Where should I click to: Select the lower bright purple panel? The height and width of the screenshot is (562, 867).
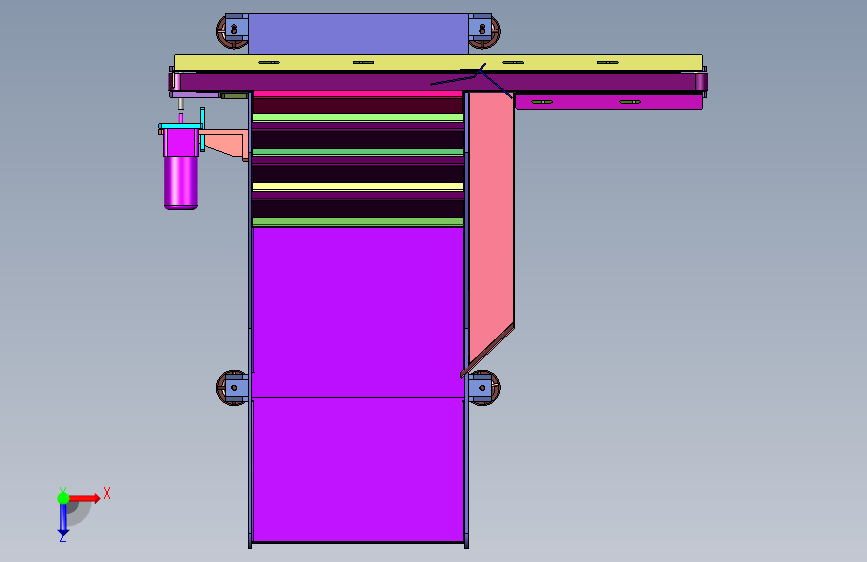coord(358,470)
